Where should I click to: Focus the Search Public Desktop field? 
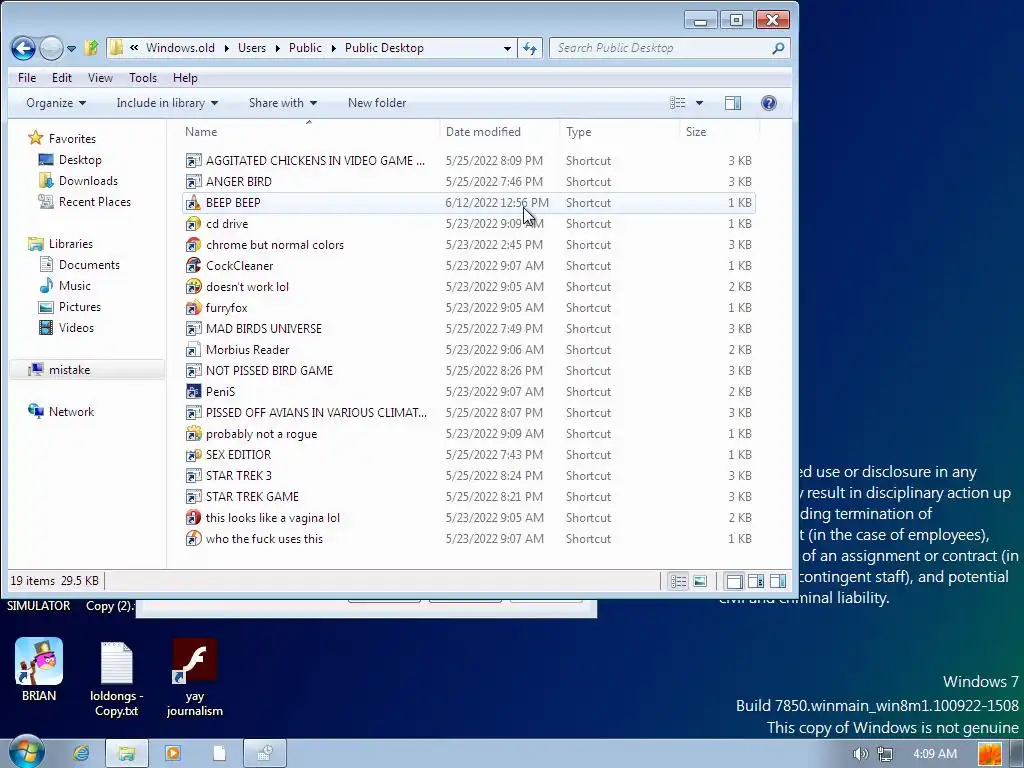tap(660, 48)
